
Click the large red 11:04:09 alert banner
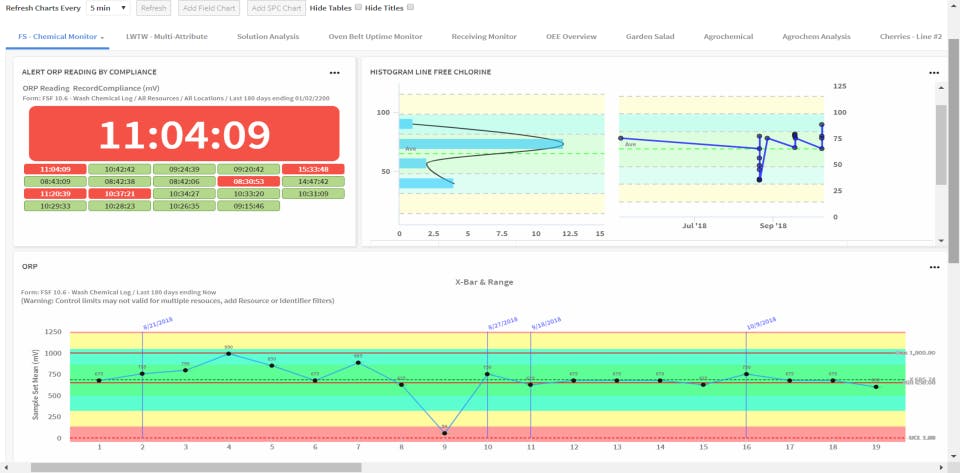tap(184, 133)
